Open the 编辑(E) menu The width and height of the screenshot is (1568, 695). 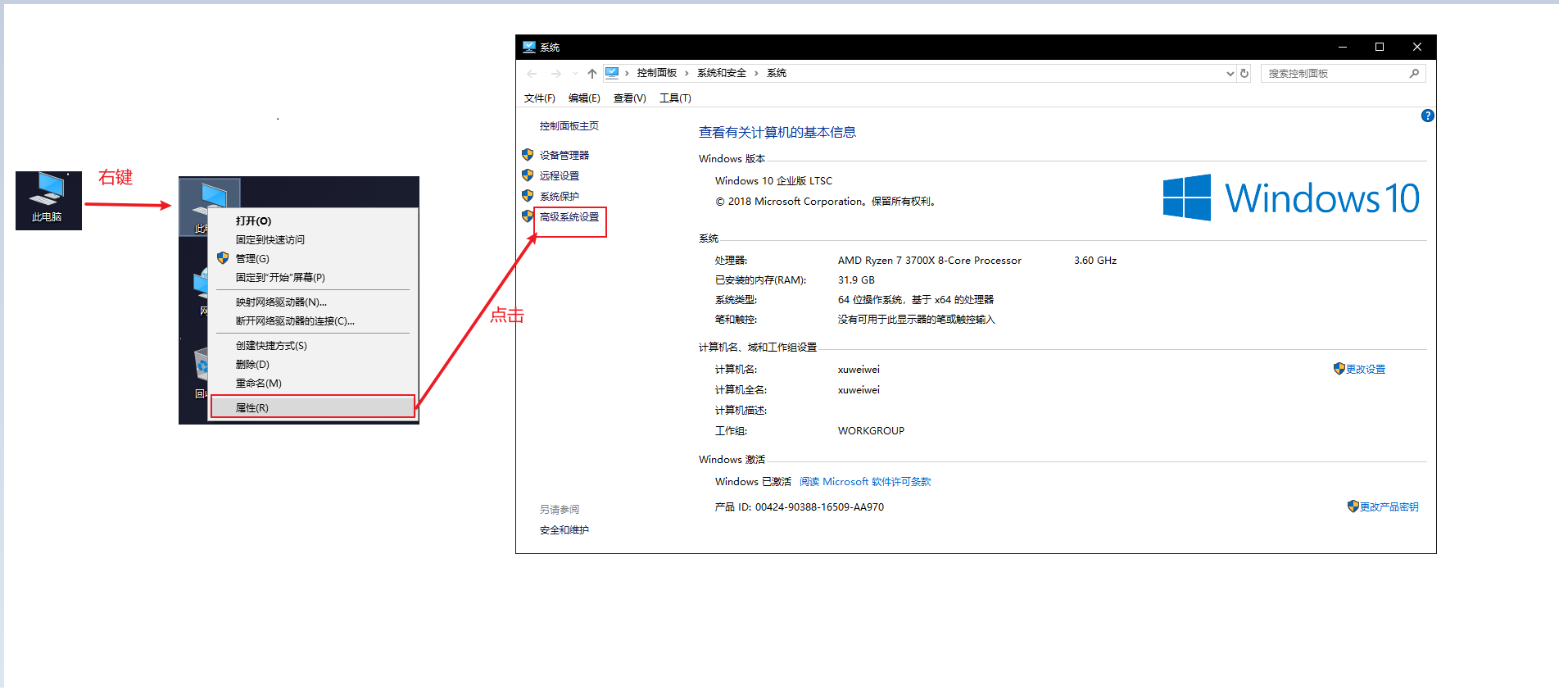584,98
